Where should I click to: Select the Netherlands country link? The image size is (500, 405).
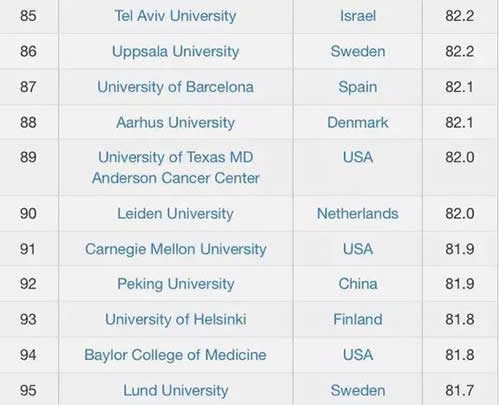point(358,214)
